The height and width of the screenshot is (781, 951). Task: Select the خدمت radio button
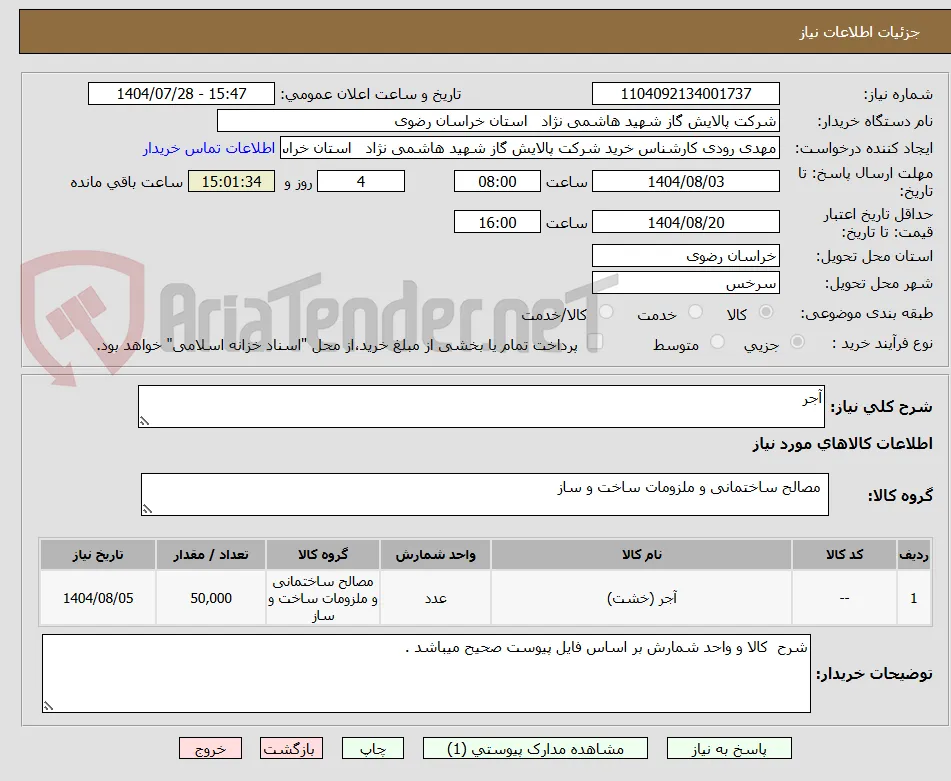point(695,312)
